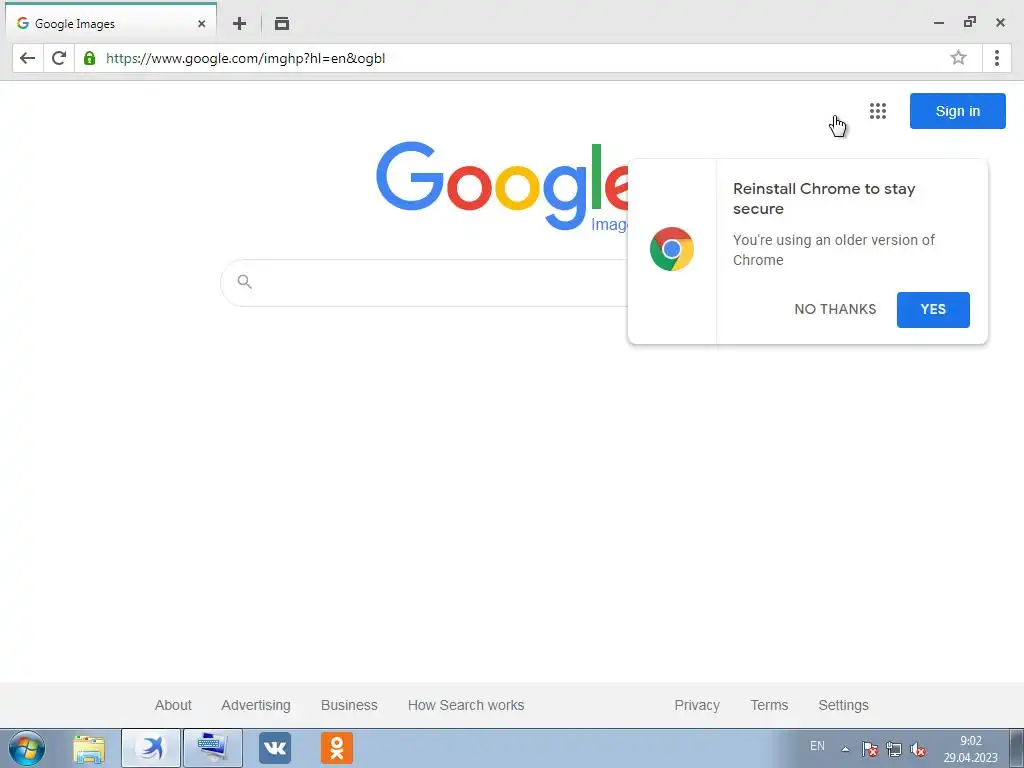Show the tab overview window icon
The width and height of the screenshot is (1024, 768).
click(281, 24)
